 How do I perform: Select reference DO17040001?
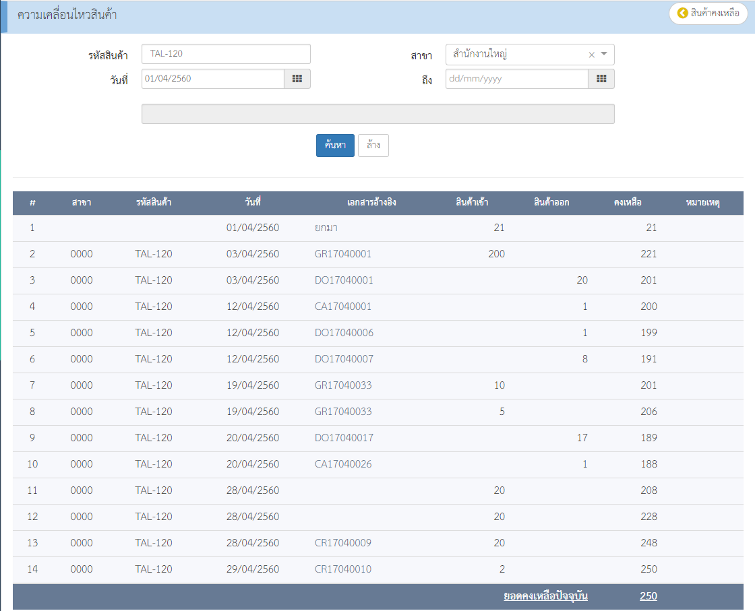pos(344,280)
